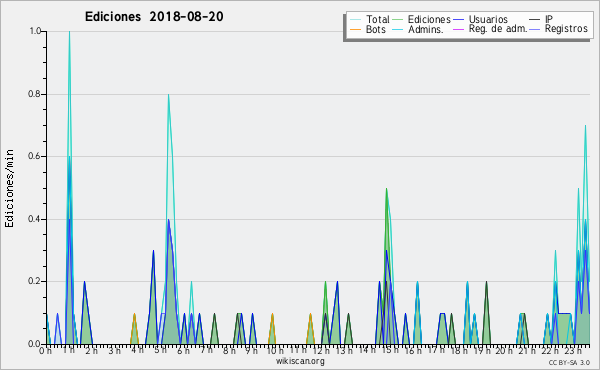Viewport: 600px width, 370px height.
Task: Click the Total legend color line
Action: pos(355,19)
